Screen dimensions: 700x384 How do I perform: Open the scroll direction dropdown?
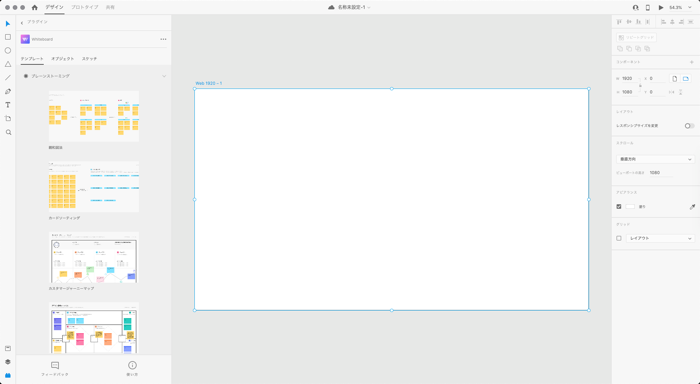point(655,159)
